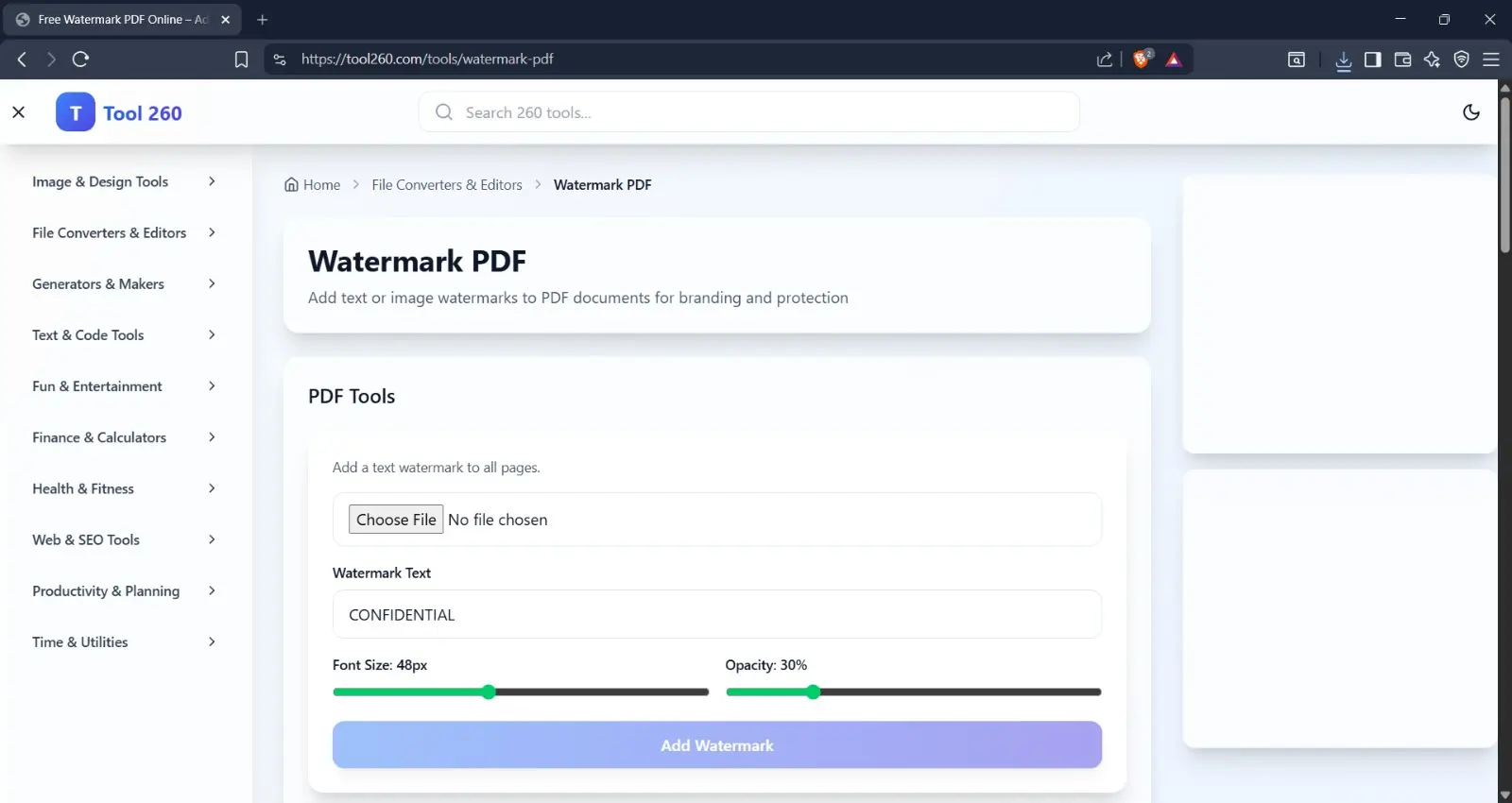Click the Tool 260 logo icon

pyautogui.click(x=76, y=112)
